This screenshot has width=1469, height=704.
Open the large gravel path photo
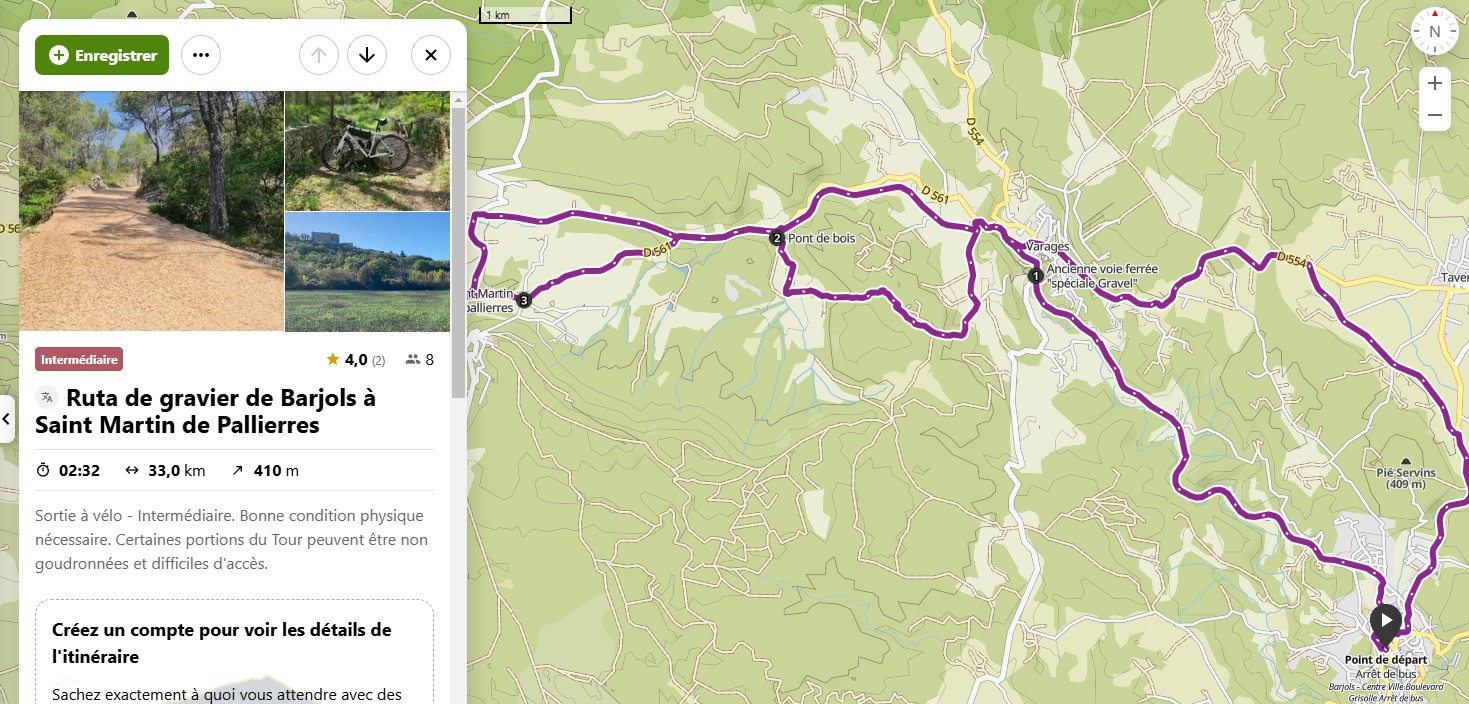coord(151,211)
